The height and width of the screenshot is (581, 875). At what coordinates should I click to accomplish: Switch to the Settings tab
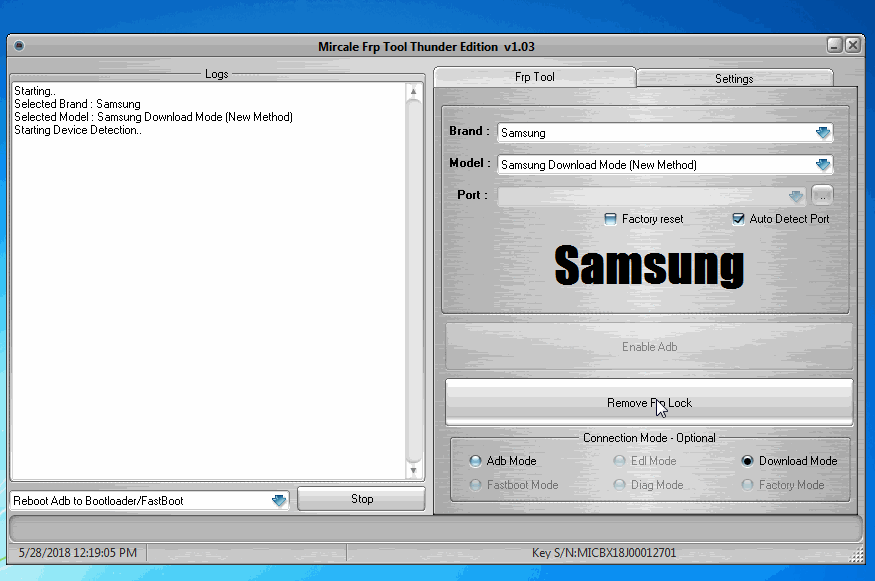click(734, 79)
